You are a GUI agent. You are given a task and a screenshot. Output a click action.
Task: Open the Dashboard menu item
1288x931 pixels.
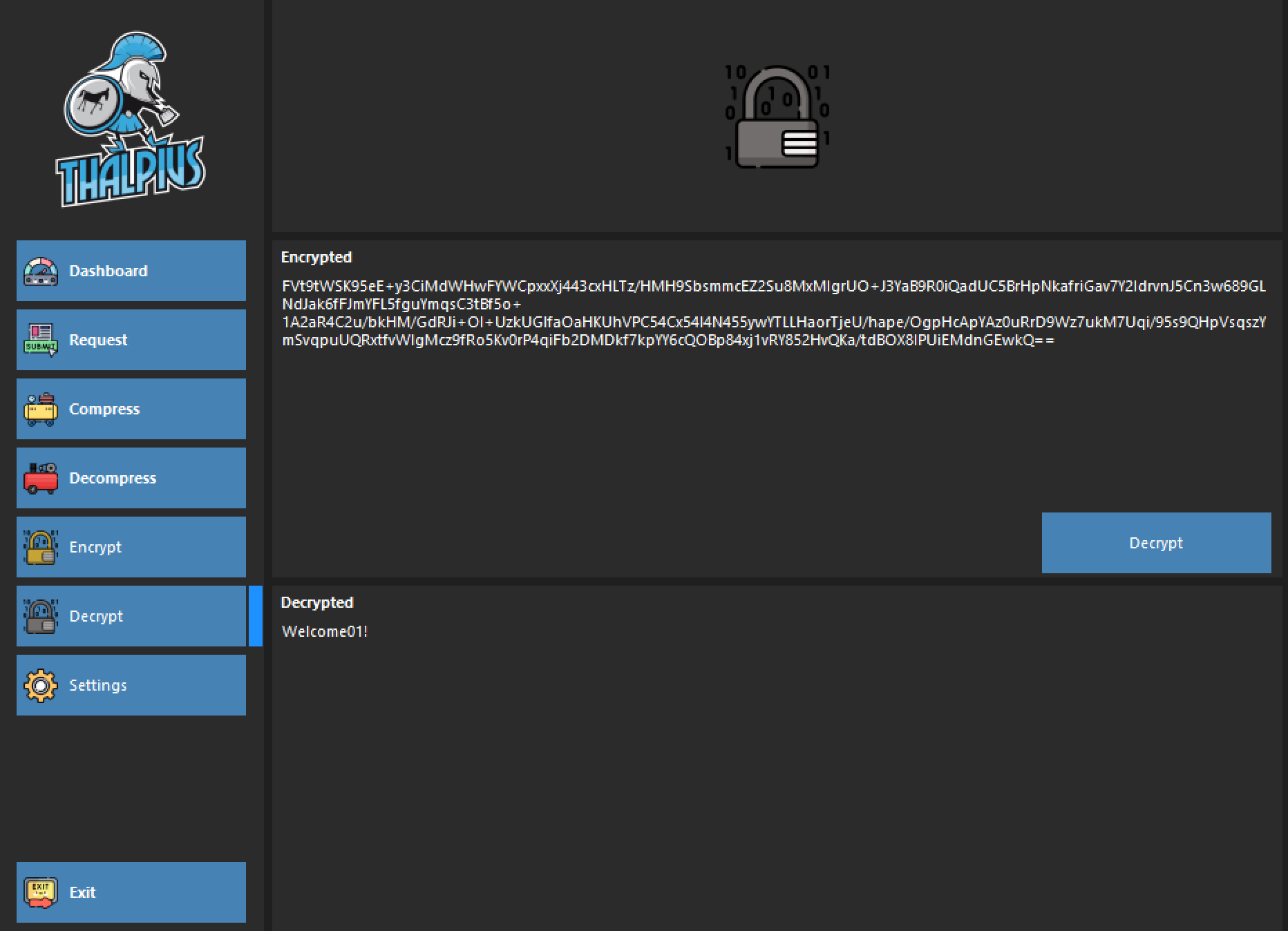108,271
